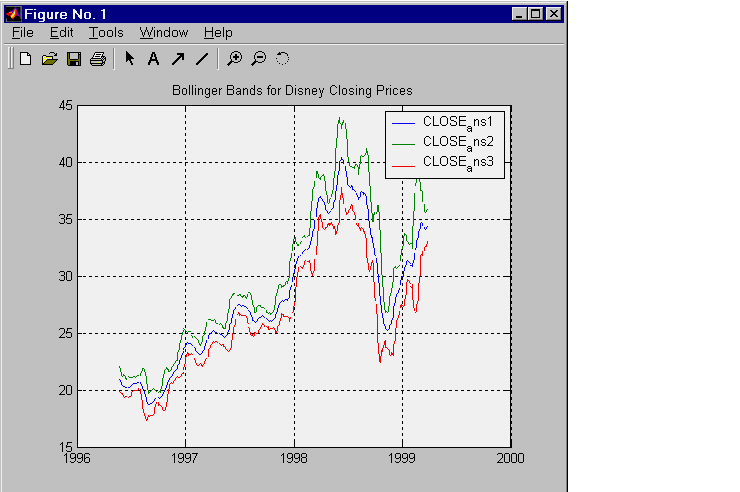Screen dimensions: 740x492
Task: Click the y-axis label 25
Action: coord(66,334)
